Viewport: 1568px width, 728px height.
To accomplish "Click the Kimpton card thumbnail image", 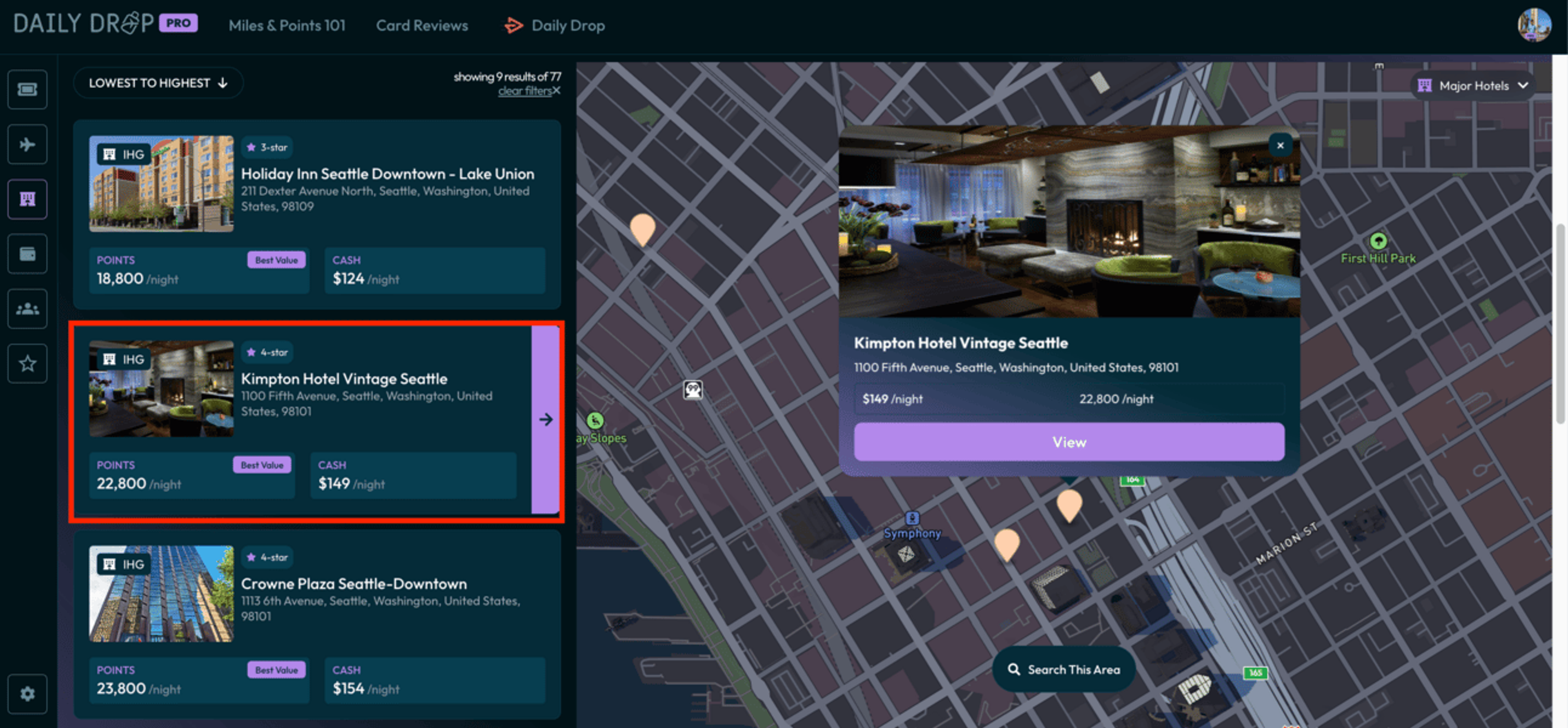I will [x=161, y=389].
